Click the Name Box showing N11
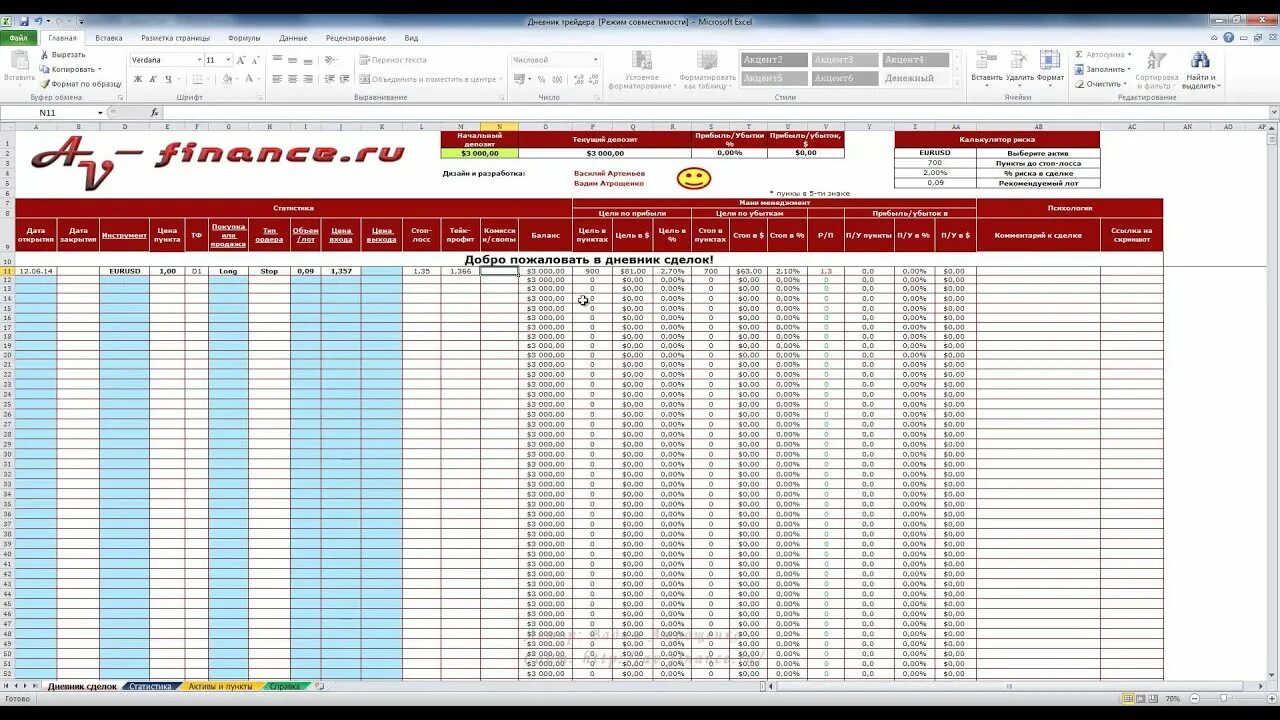 pyautogui.click(x=50, y=113)
